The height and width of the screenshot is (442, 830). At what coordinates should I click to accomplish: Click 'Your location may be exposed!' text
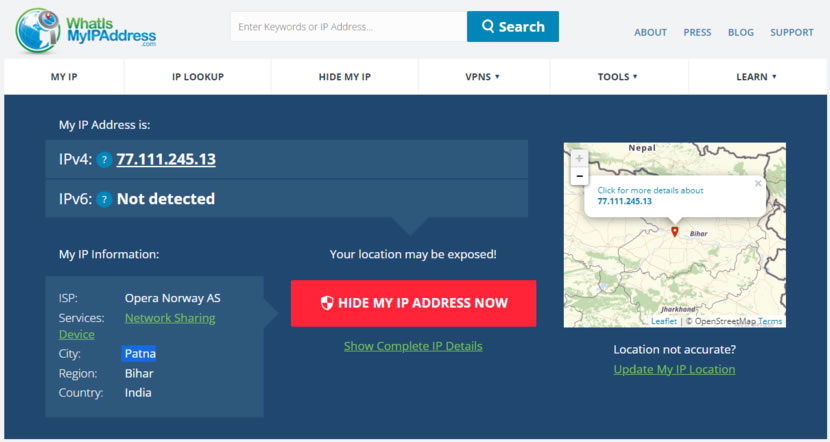pyautogui.click(x=413, y=255)
